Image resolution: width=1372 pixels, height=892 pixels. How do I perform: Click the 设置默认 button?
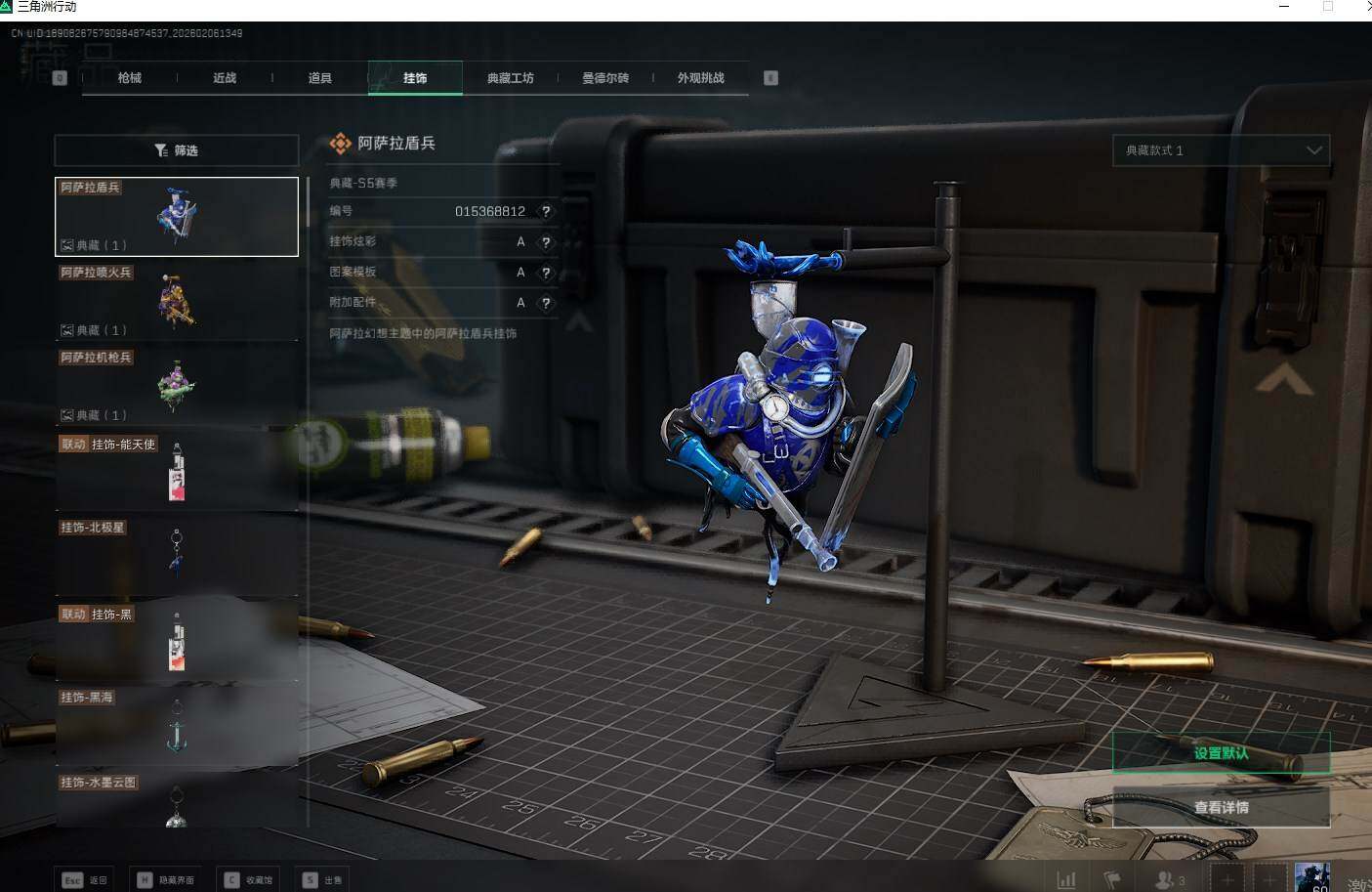pos(1221,753)
